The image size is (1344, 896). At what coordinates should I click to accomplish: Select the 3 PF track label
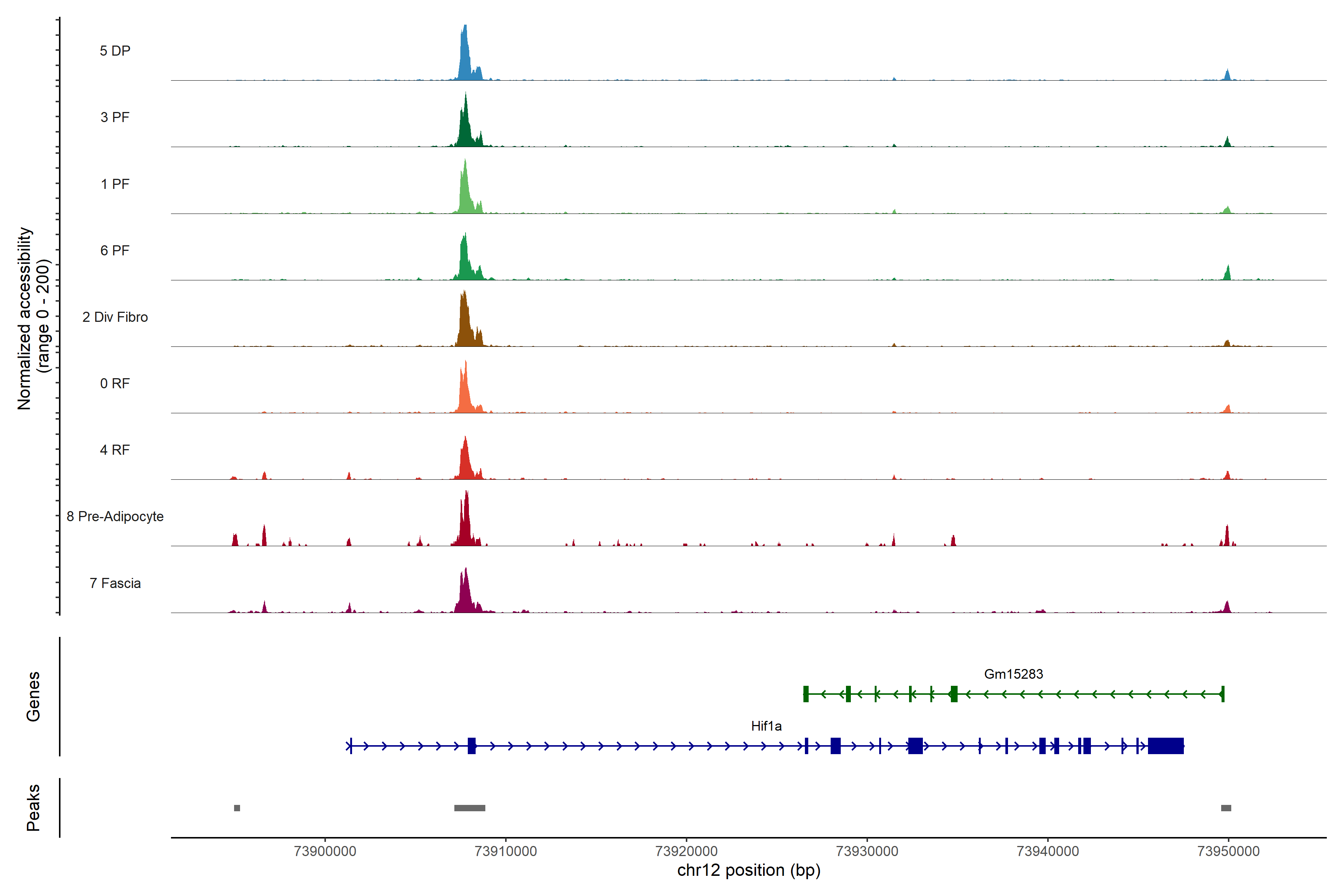click(115, 117)
